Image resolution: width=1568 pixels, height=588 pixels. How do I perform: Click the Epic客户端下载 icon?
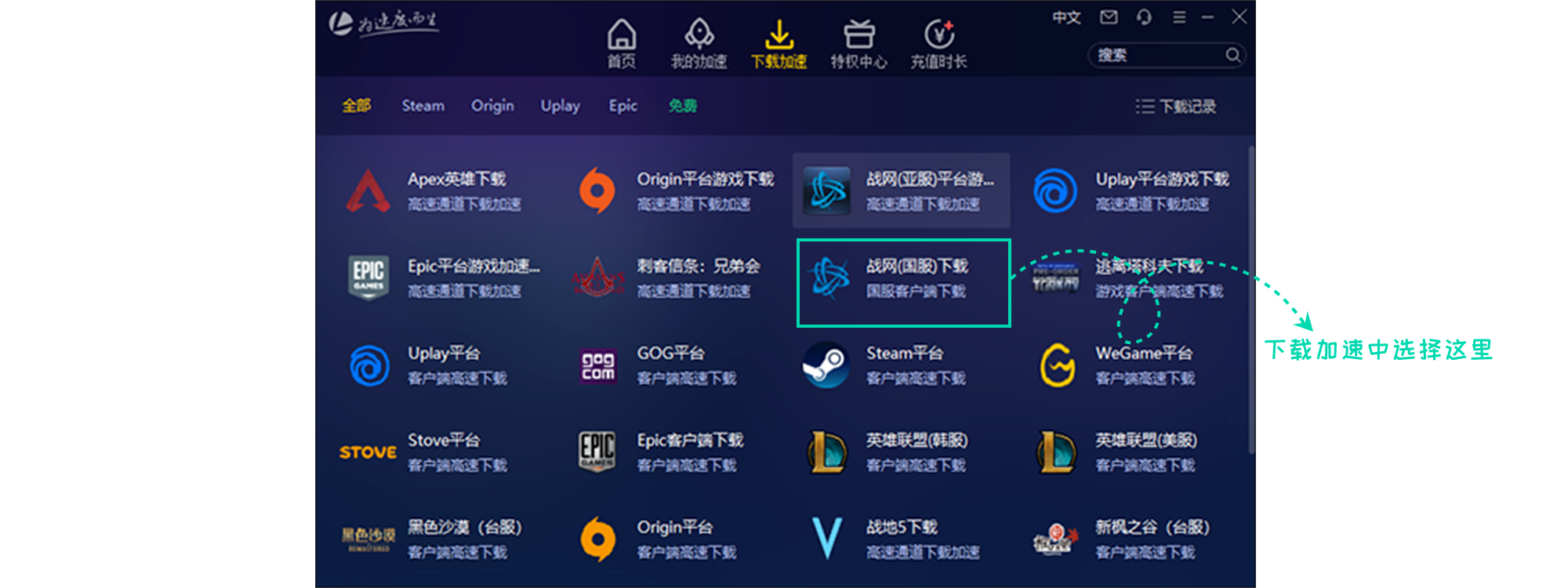[597, 452]
